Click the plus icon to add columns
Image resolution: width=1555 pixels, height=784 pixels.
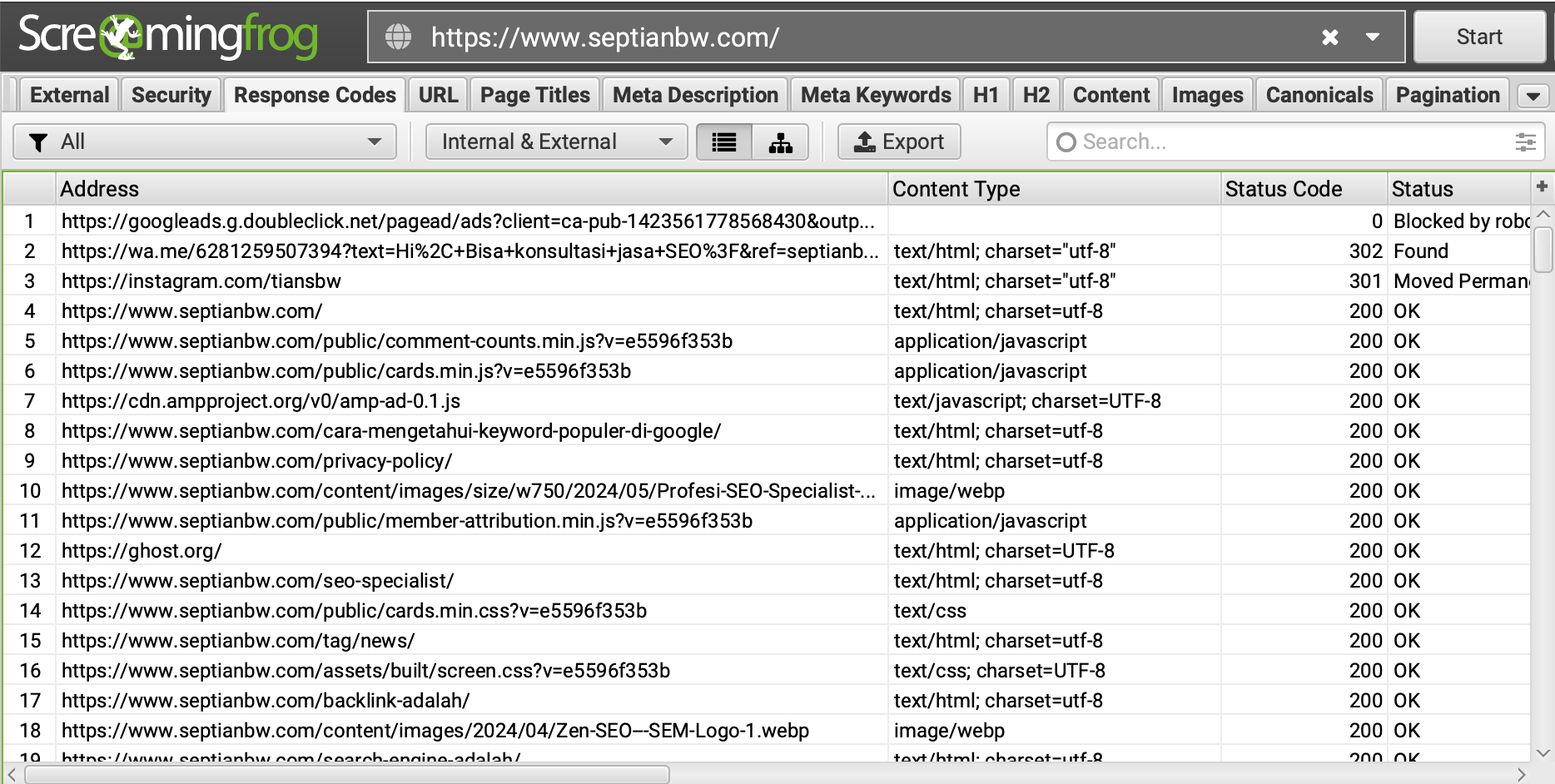1542,186
